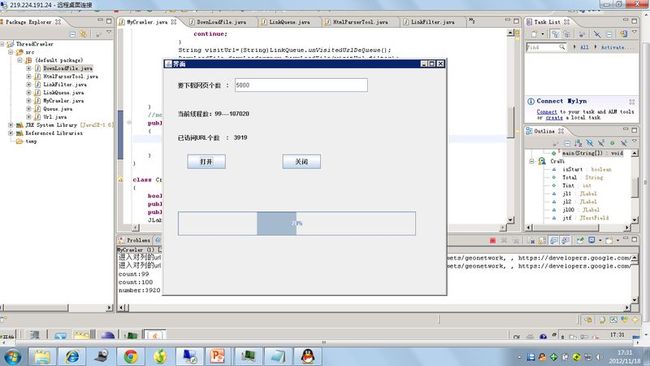This screenshot has width=650, height=366.
Task: Open New Task dropdown arrow in Task List
Action: coord(542,34)
